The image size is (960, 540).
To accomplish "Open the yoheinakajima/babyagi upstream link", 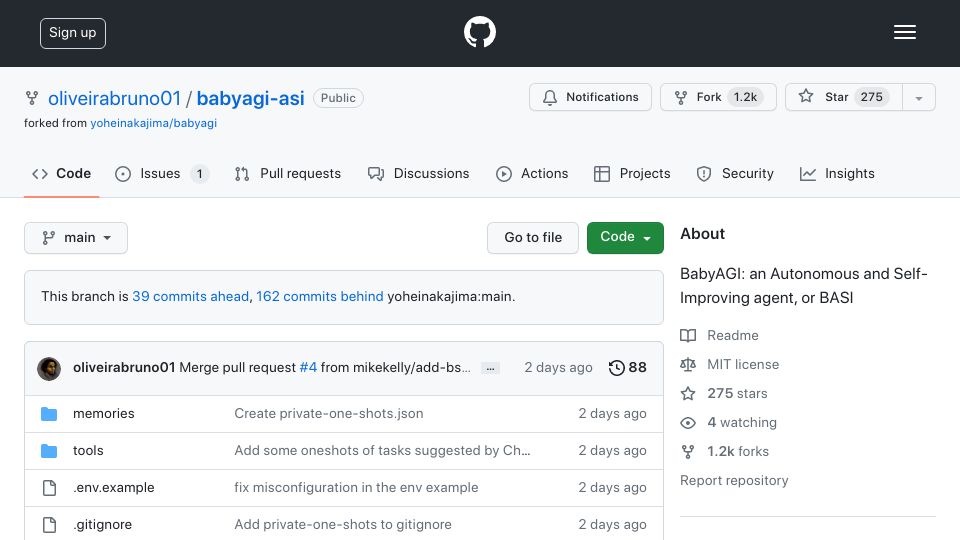I will 154,123.
